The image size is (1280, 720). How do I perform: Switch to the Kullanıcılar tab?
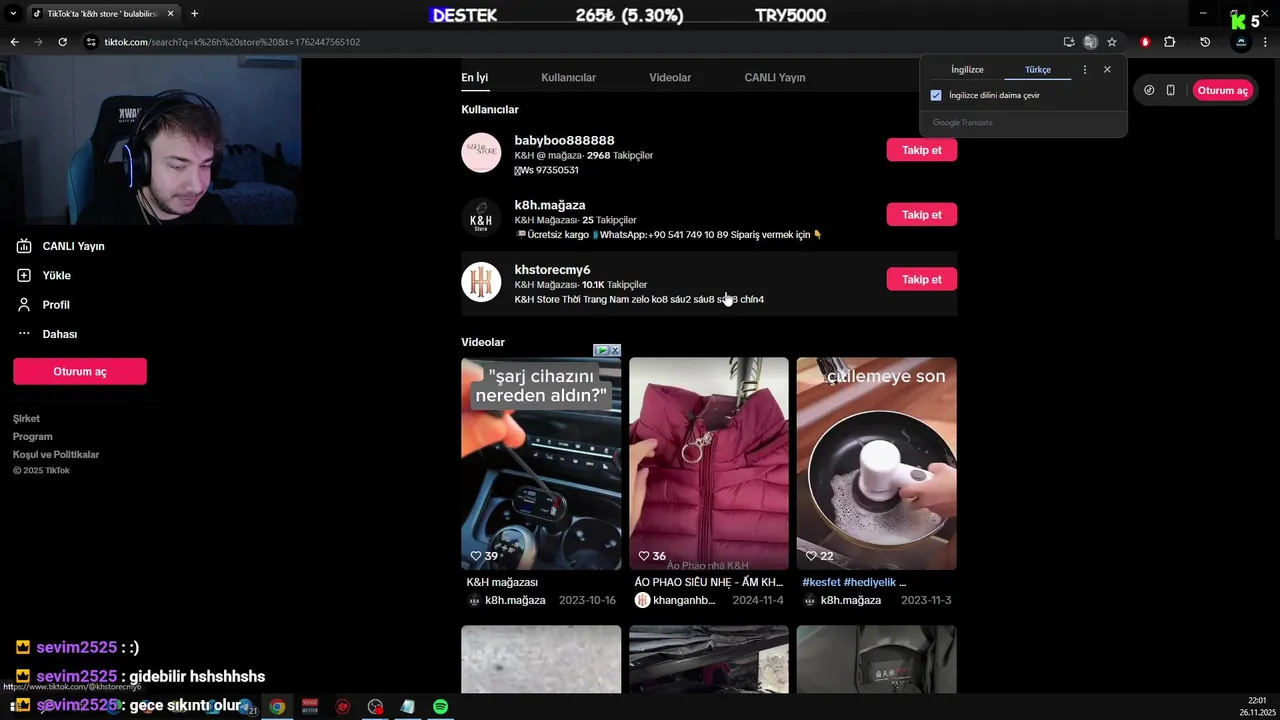point(568,78)
